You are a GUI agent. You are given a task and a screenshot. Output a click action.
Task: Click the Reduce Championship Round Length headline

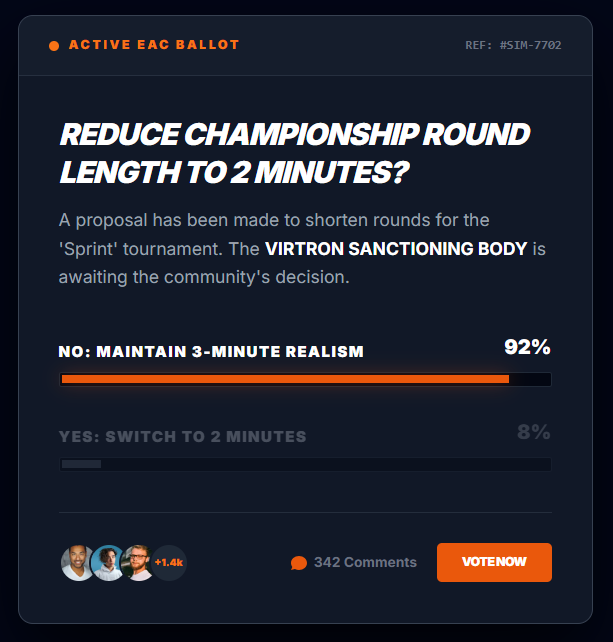pyautogui.click(x=295, y=153)
